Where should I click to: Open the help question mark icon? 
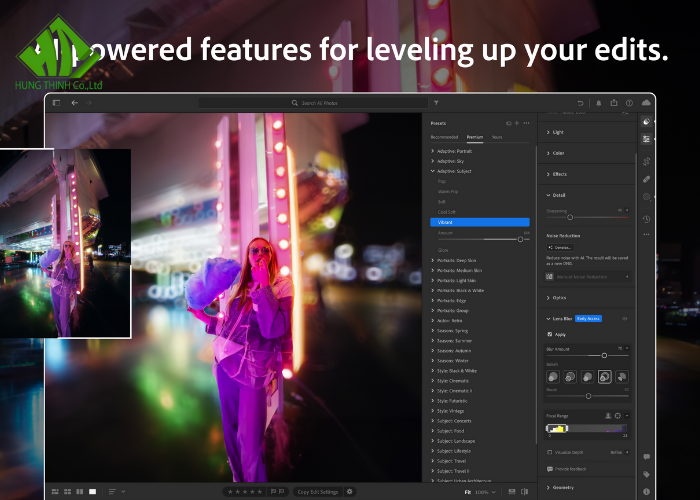629,103
